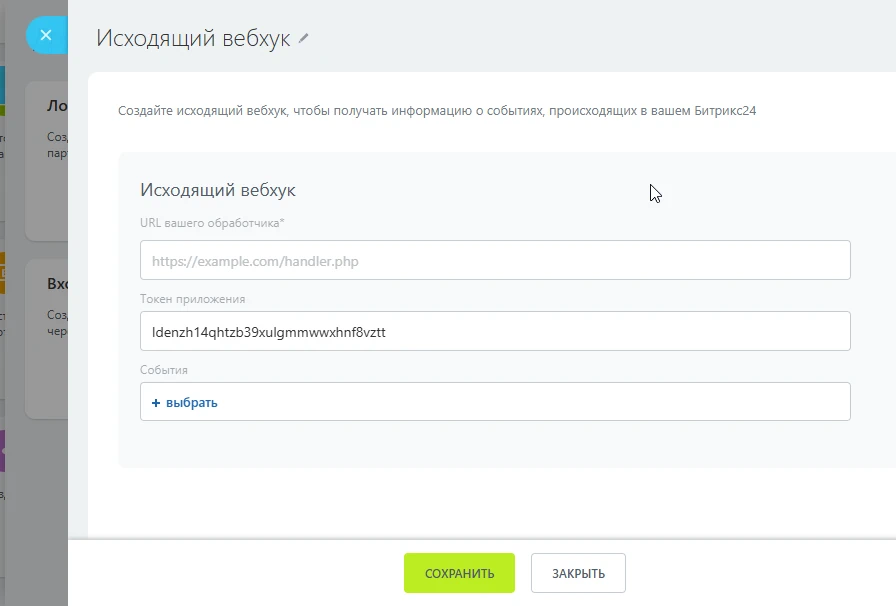
Task: Click the pencil icon beside the page title
Action: click(x=304, y=38)
